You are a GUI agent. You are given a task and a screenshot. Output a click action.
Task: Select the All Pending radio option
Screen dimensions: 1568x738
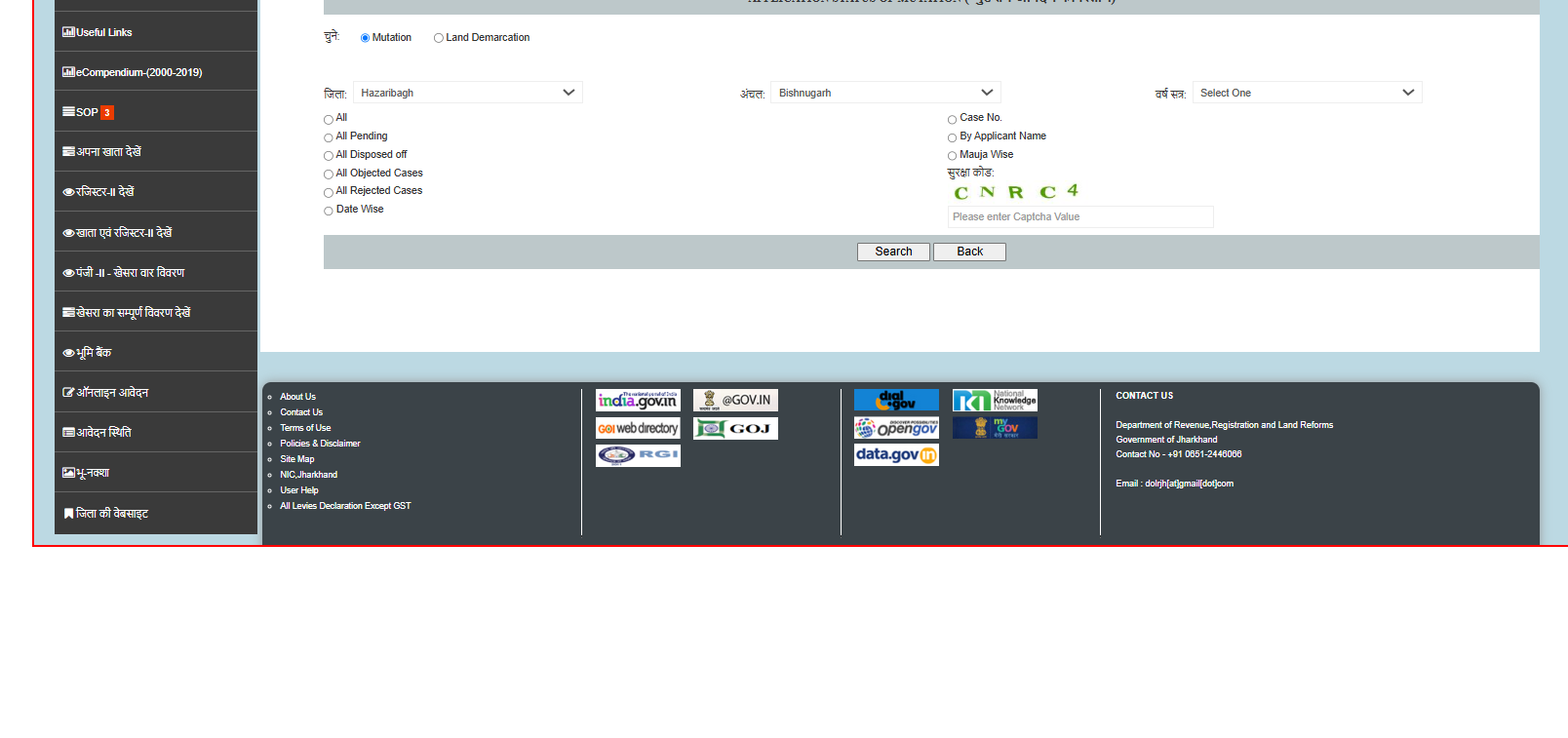(x=329, y=137)
